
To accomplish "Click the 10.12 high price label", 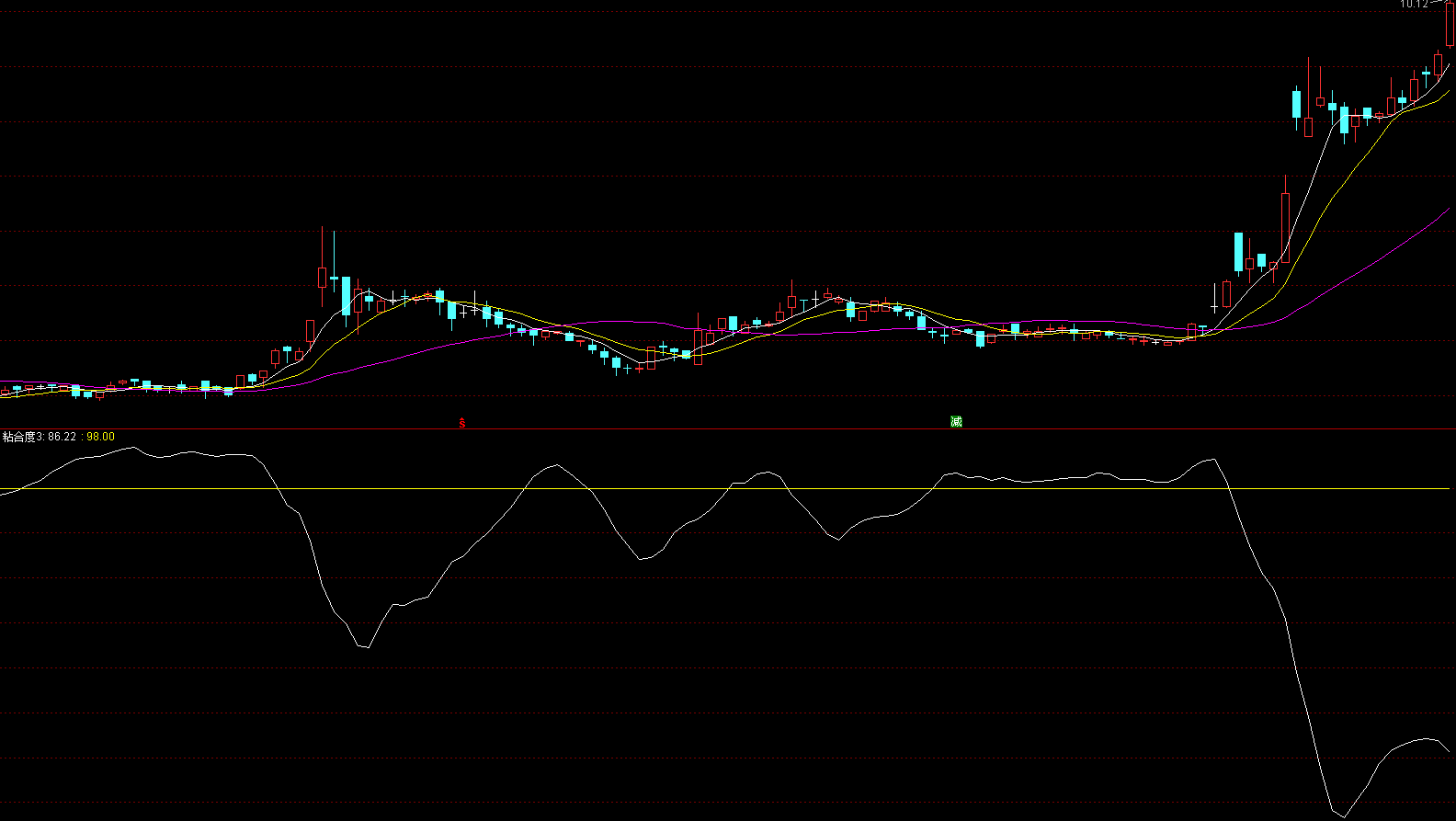I will point(1414,5).
